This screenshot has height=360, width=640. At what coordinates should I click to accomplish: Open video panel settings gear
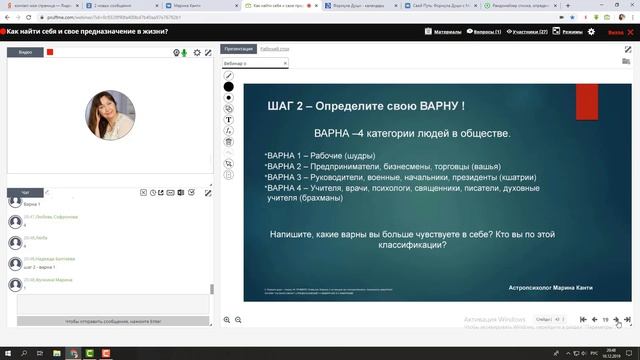[x=197, y=52]
